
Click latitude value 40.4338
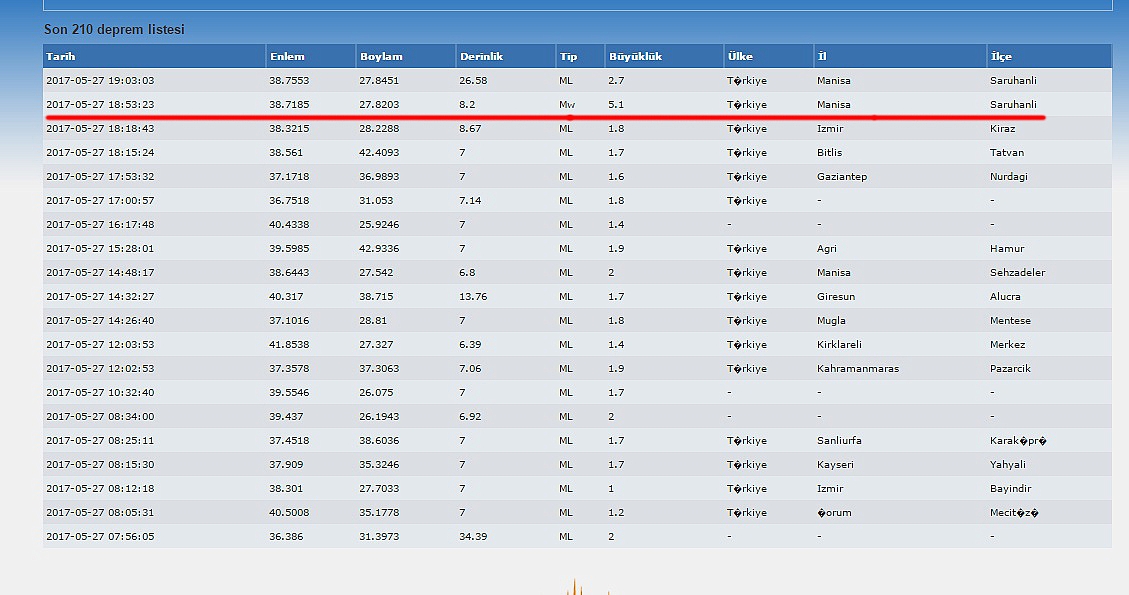(289, 225)
